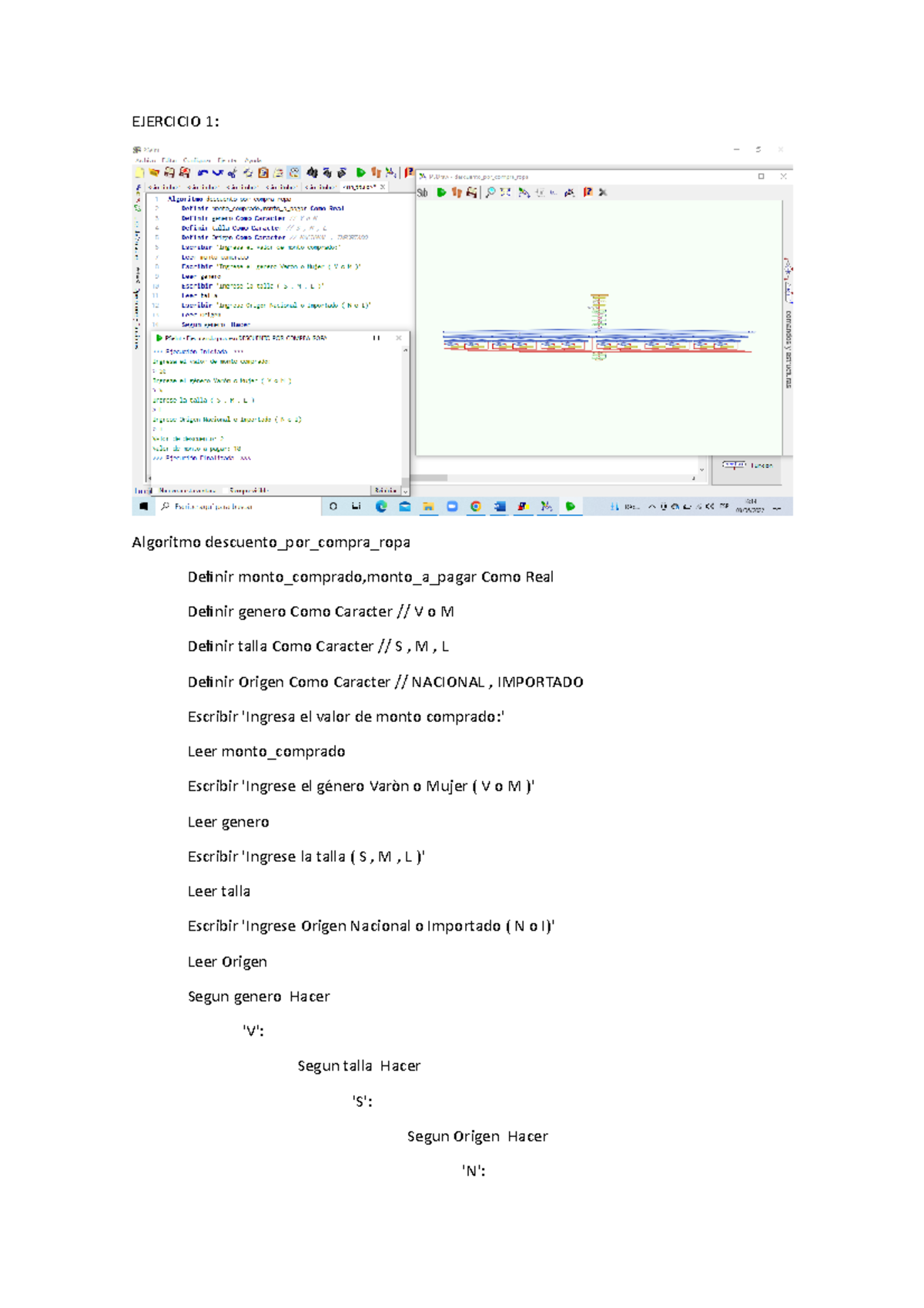Image resolution: width=924 pixels, height=1308 pixels.
Task: Open the Microsoft Edge icon in taskbar
Action: [381, 506]
